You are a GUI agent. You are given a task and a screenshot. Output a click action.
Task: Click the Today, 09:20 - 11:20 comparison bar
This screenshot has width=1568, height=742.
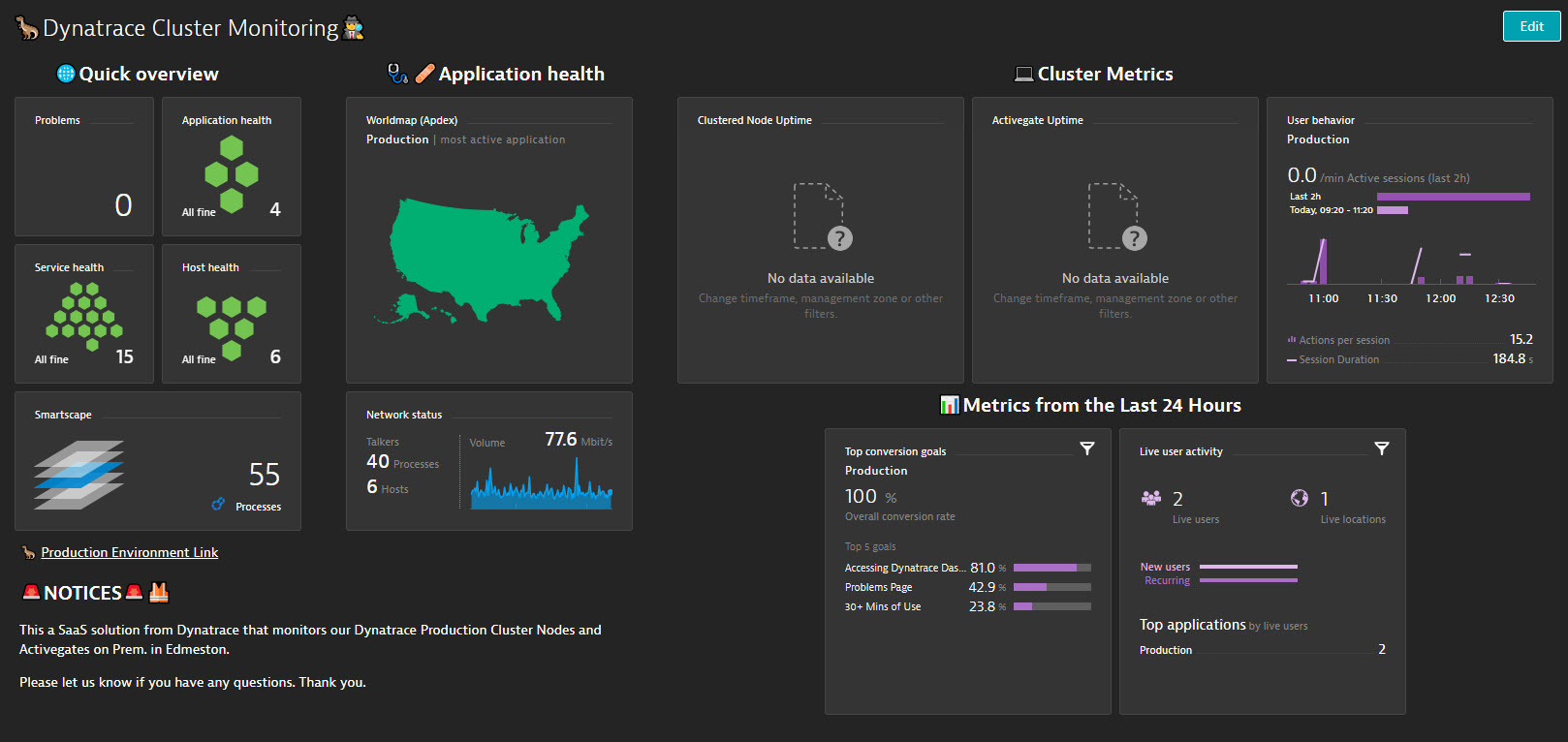point(1393,210)
